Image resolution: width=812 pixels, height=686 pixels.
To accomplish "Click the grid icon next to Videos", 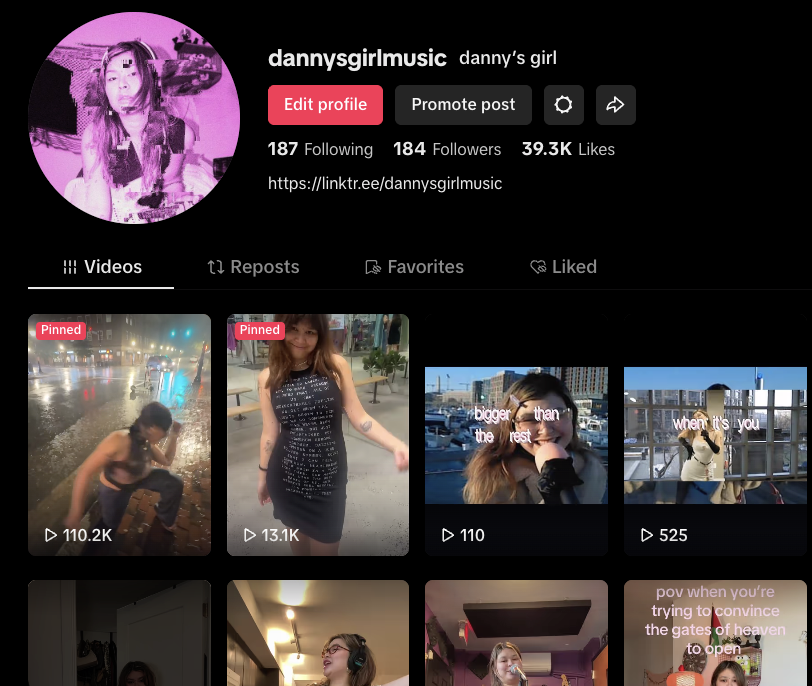I will pos(69,266).
